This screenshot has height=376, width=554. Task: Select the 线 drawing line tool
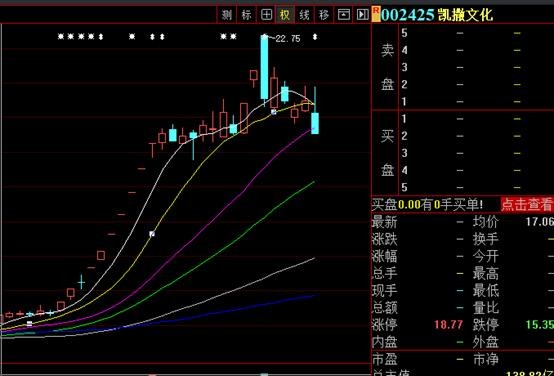[305, 14]
